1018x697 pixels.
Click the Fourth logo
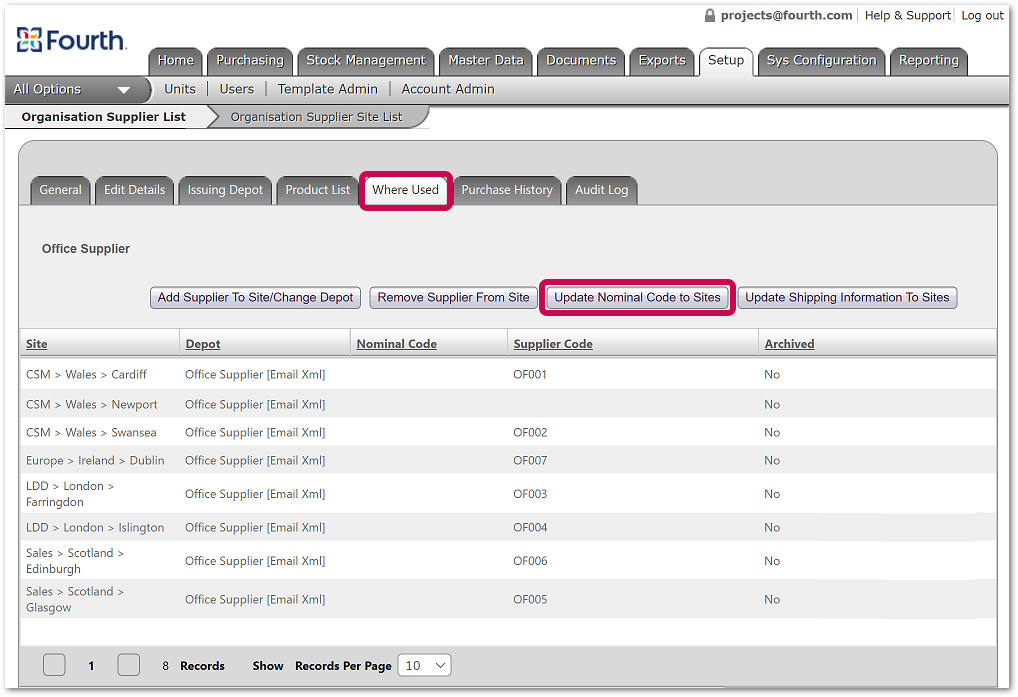click(71, 40)
